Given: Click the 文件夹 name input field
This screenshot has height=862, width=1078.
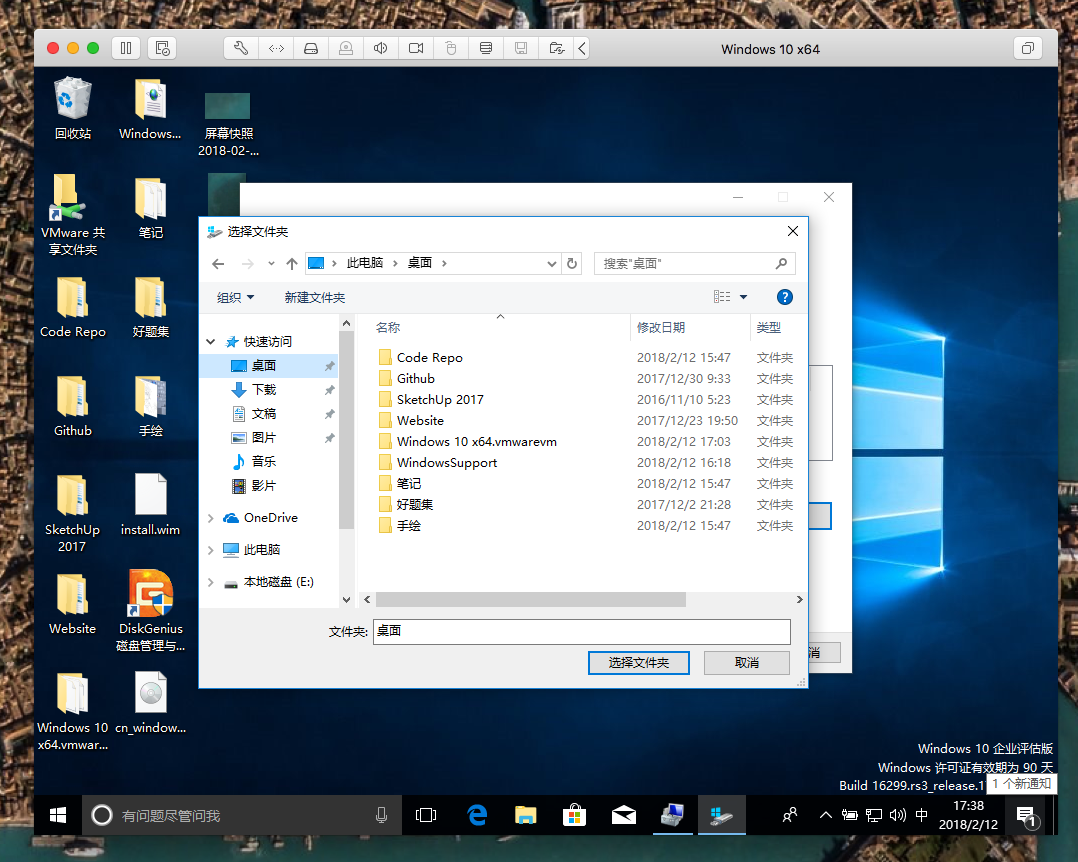Looking at the screenshot, I should (580, 632).
